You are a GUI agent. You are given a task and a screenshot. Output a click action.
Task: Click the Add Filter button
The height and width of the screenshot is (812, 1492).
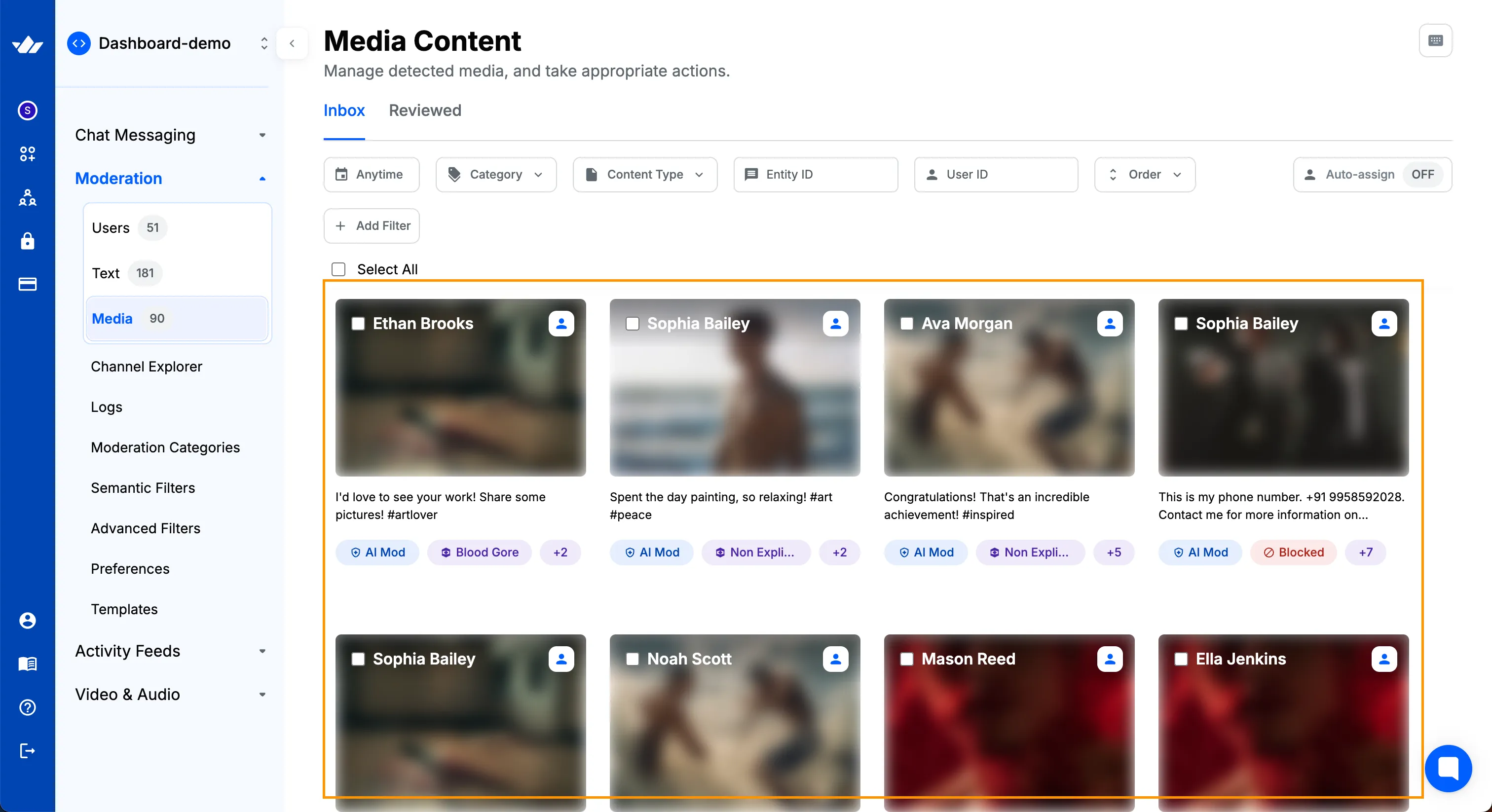(x=371, y=226)
